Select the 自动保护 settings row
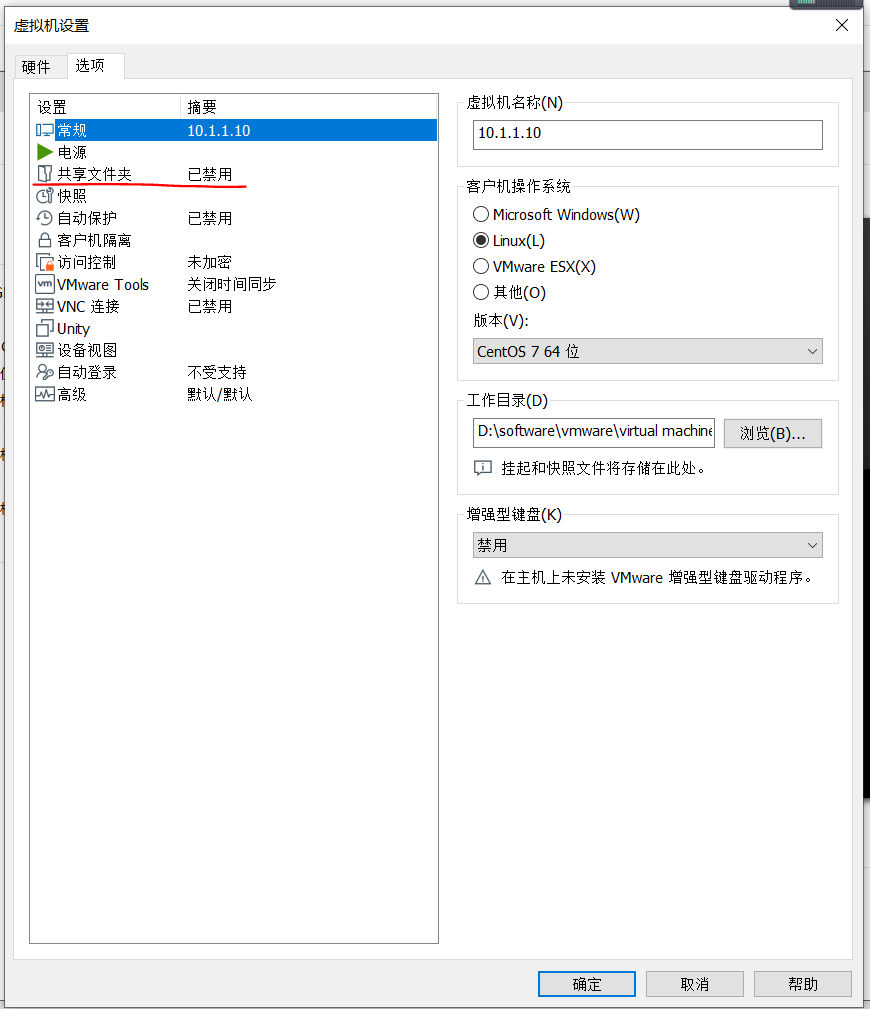Screen dimensions: 870x1009 [236, 218]
